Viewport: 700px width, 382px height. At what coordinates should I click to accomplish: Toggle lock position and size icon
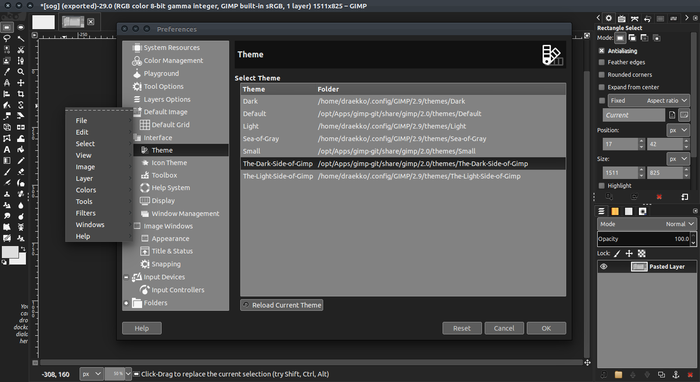tap(629, 253)
